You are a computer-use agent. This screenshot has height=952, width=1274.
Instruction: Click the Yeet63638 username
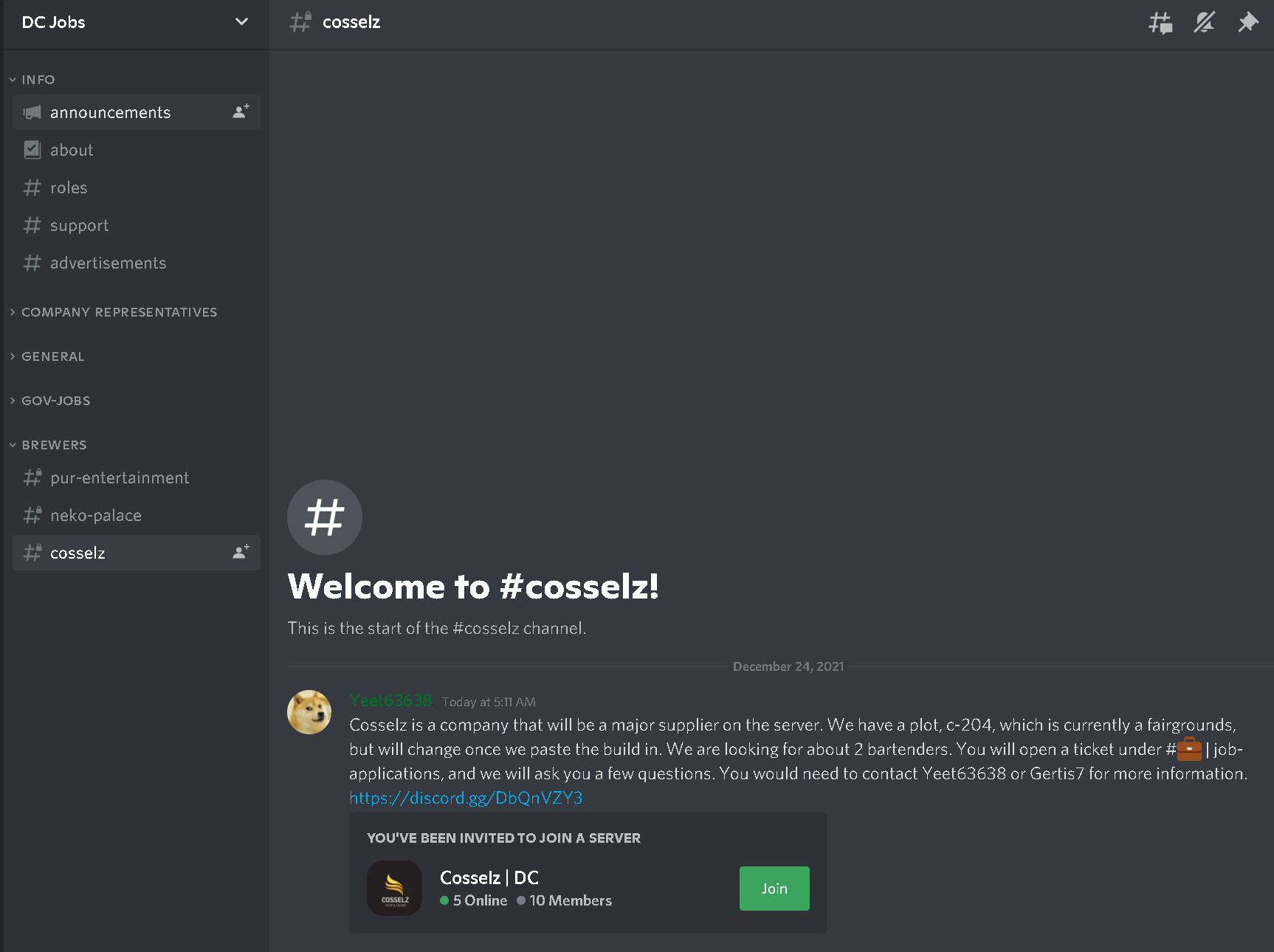tap(390, 700)
